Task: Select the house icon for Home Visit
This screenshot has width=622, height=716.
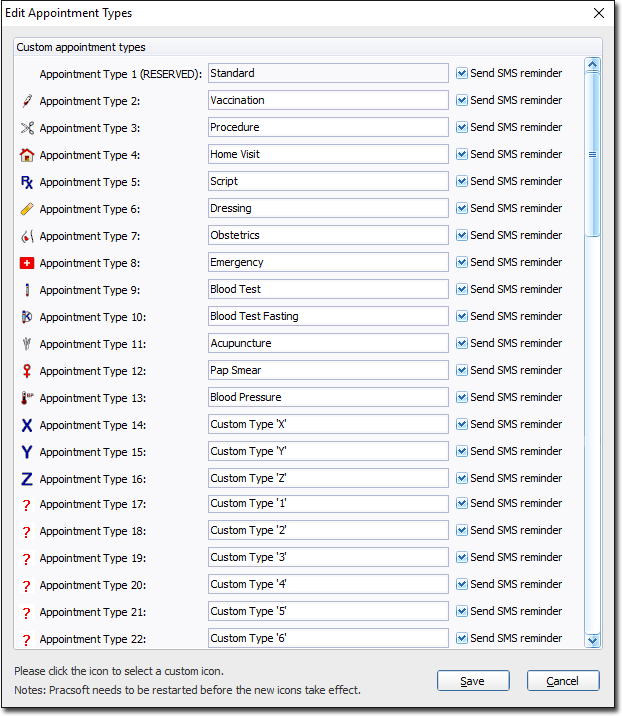Action: (27, 155)
